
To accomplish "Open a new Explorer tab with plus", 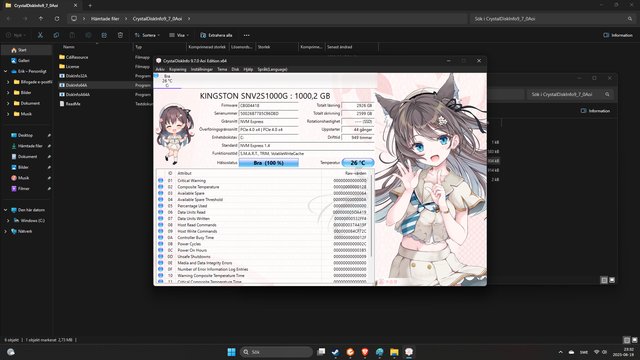I will pyautogui.click(x=90, y=6).
